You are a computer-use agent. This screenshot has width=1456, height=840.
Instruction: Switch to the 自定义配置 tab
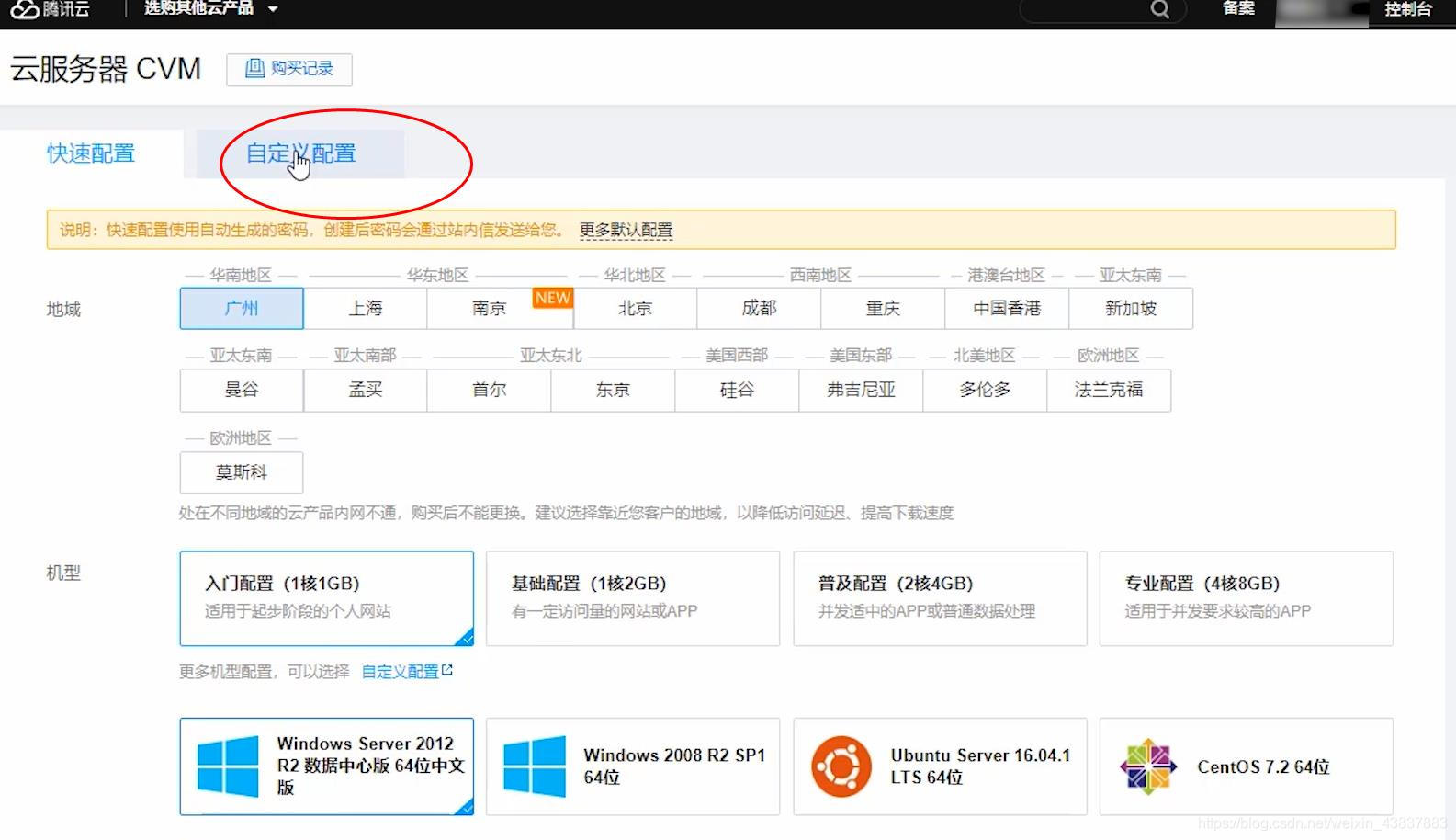[x=300, y=153]
